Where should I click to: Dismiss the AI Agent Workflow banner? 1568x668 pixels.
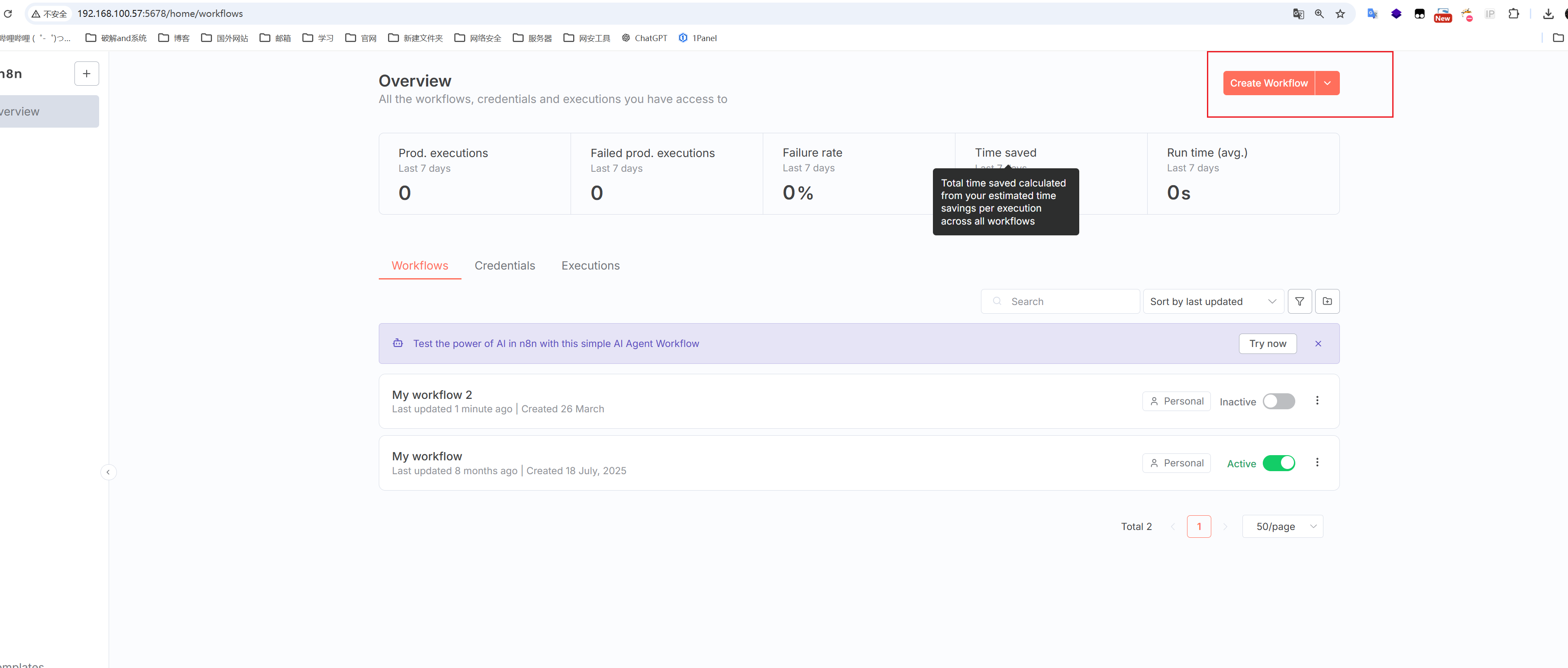[x=1318, y=344]
